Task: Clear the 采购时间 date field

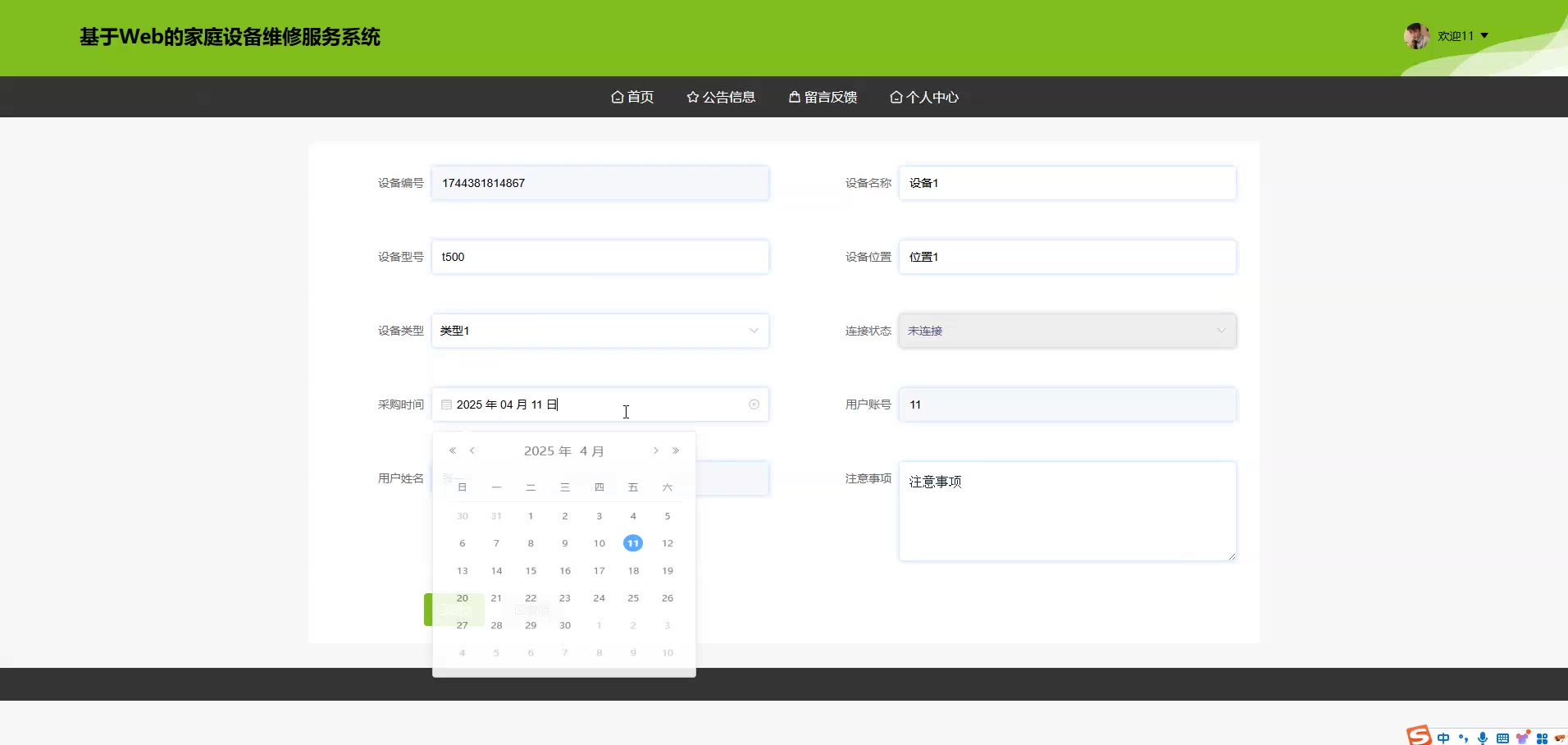Action: tap(754, 404)
